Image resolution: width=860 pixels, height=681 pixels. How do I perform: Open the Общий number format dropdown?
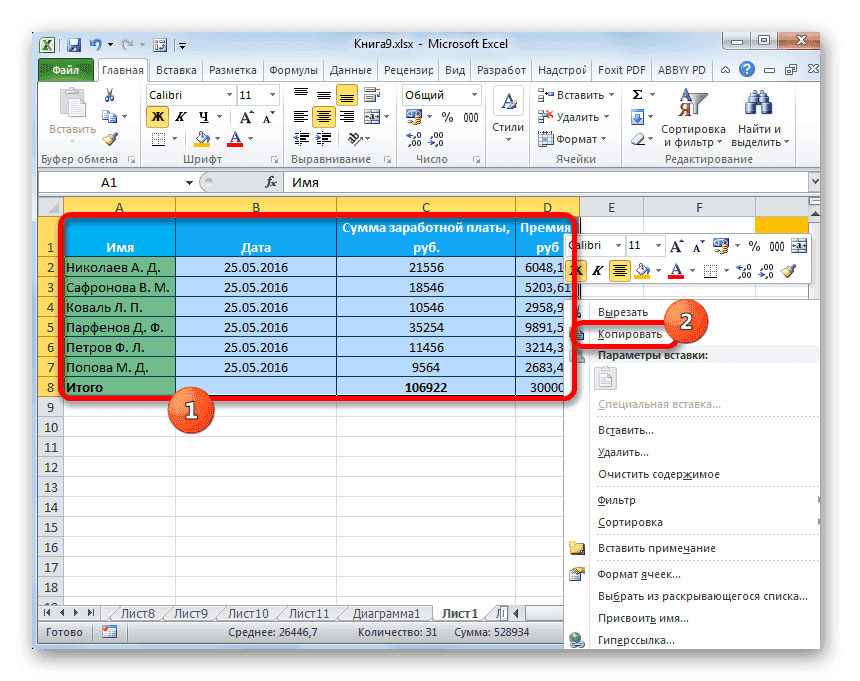coord(475,94)
